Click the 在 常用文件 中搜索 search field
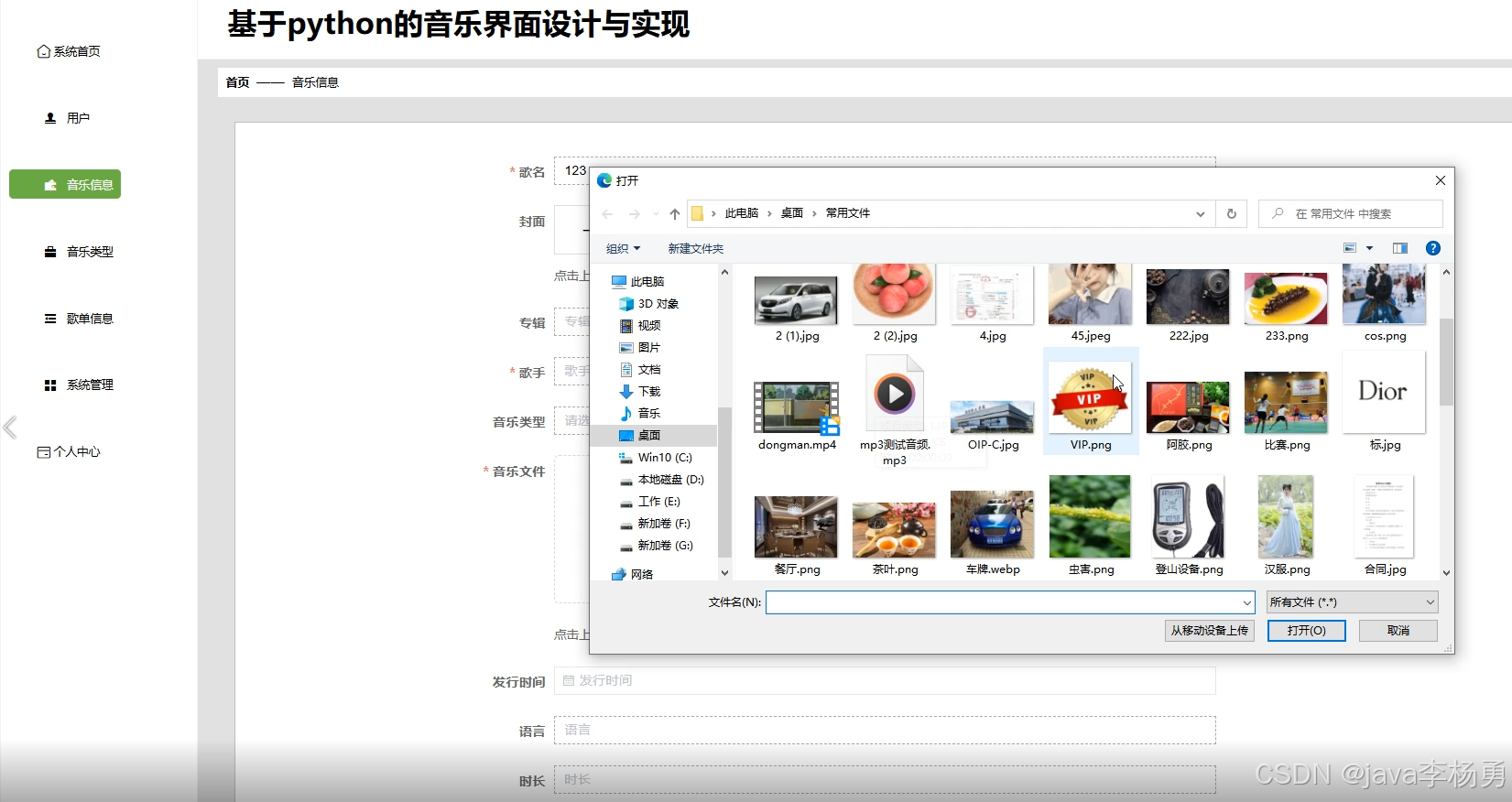 (1350, 213)
